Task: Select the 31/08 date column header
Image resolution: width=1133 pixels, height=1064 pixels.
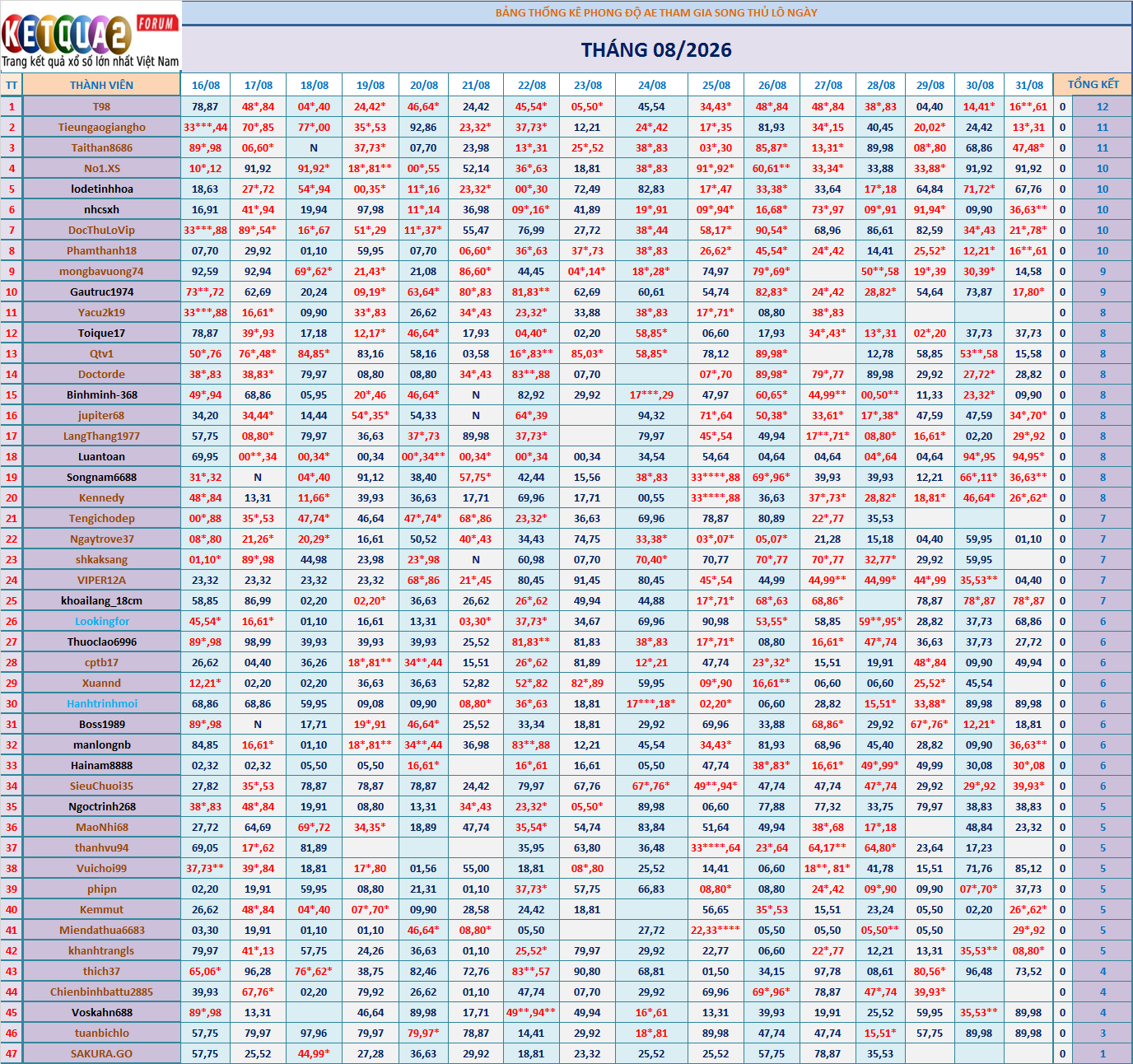Action: (x=1028, y=85)
